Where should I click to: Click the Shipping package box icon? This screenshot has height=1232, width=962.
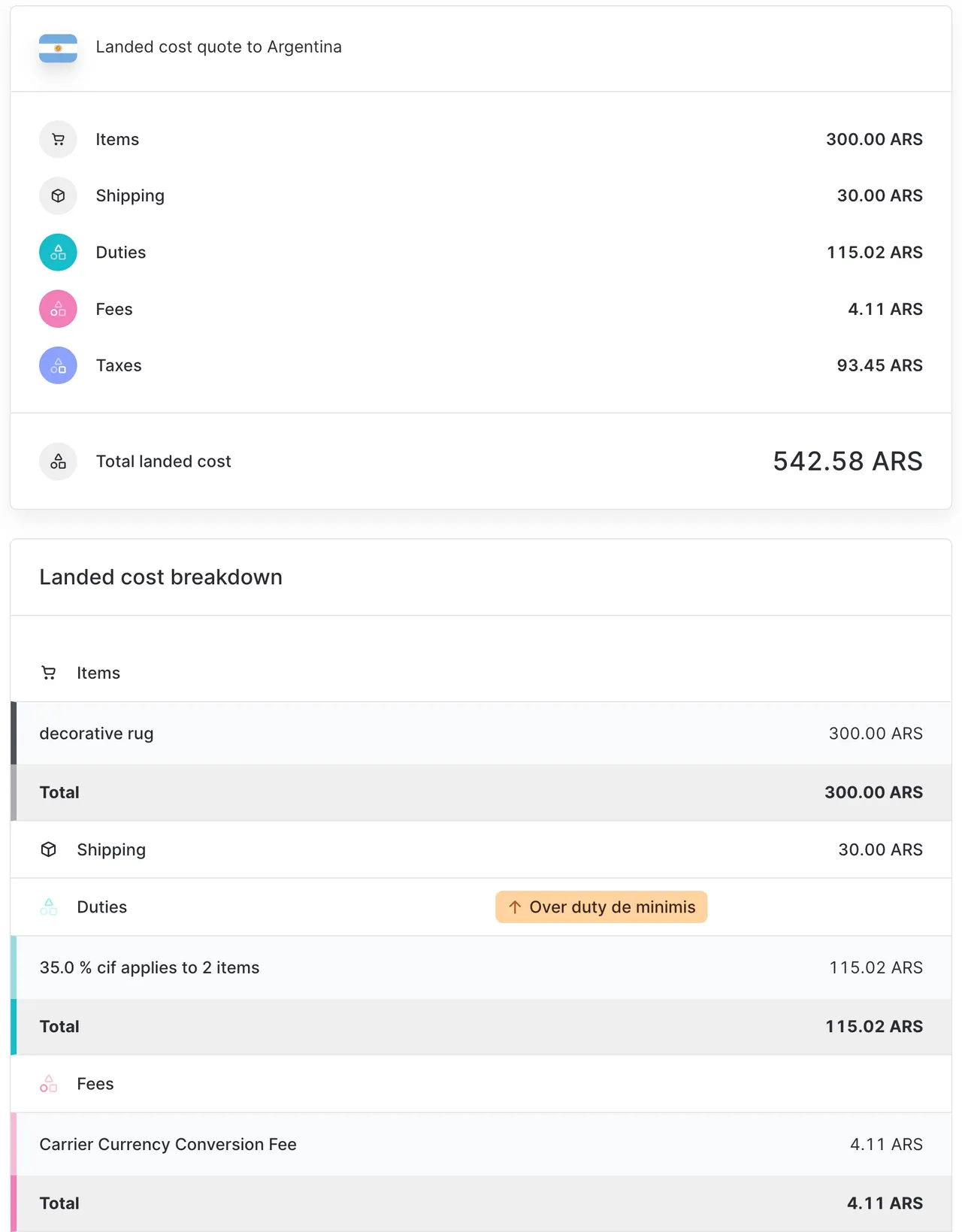(x=58, y=195)
